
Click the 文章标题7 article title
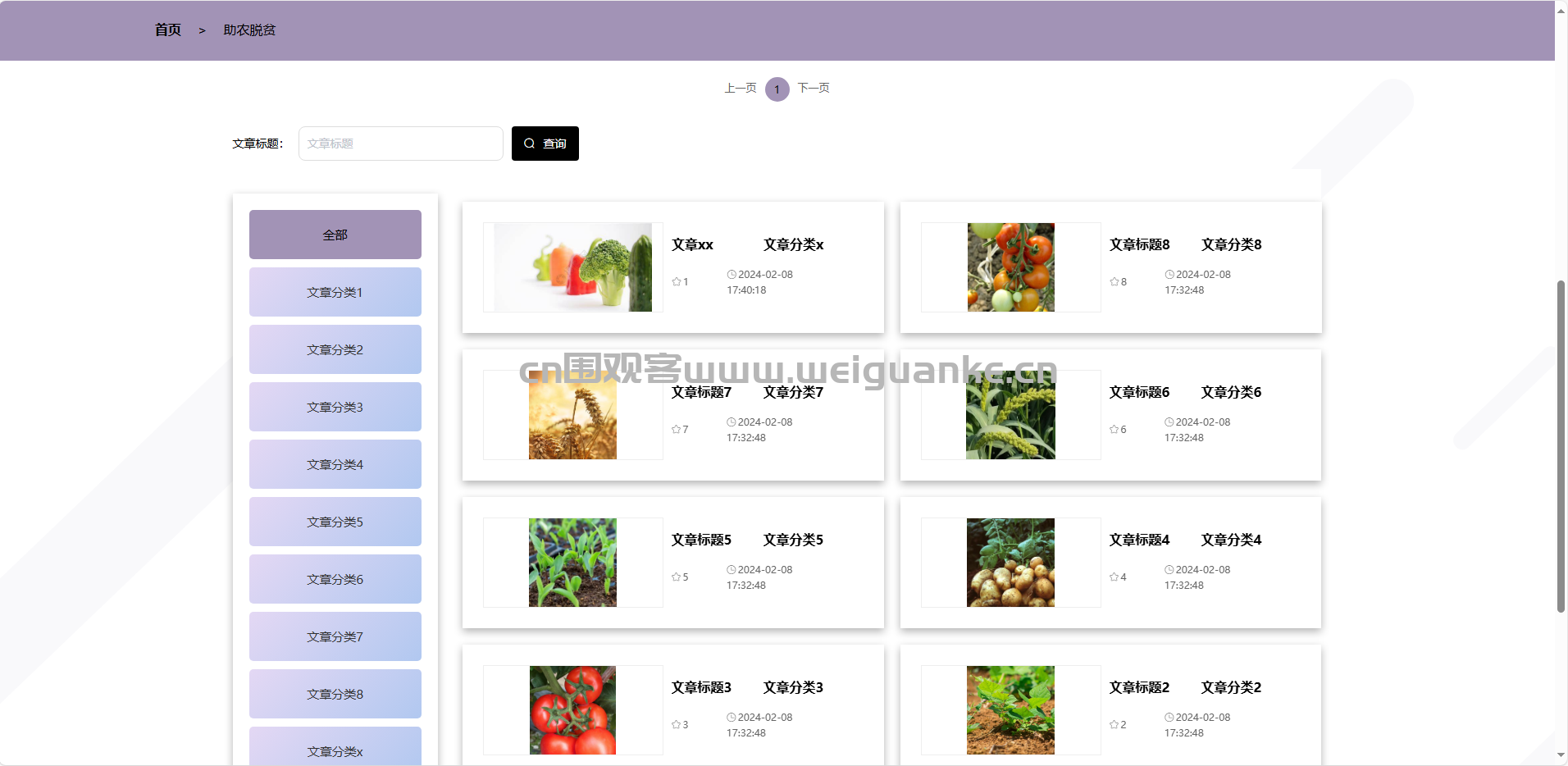point(701,392)
